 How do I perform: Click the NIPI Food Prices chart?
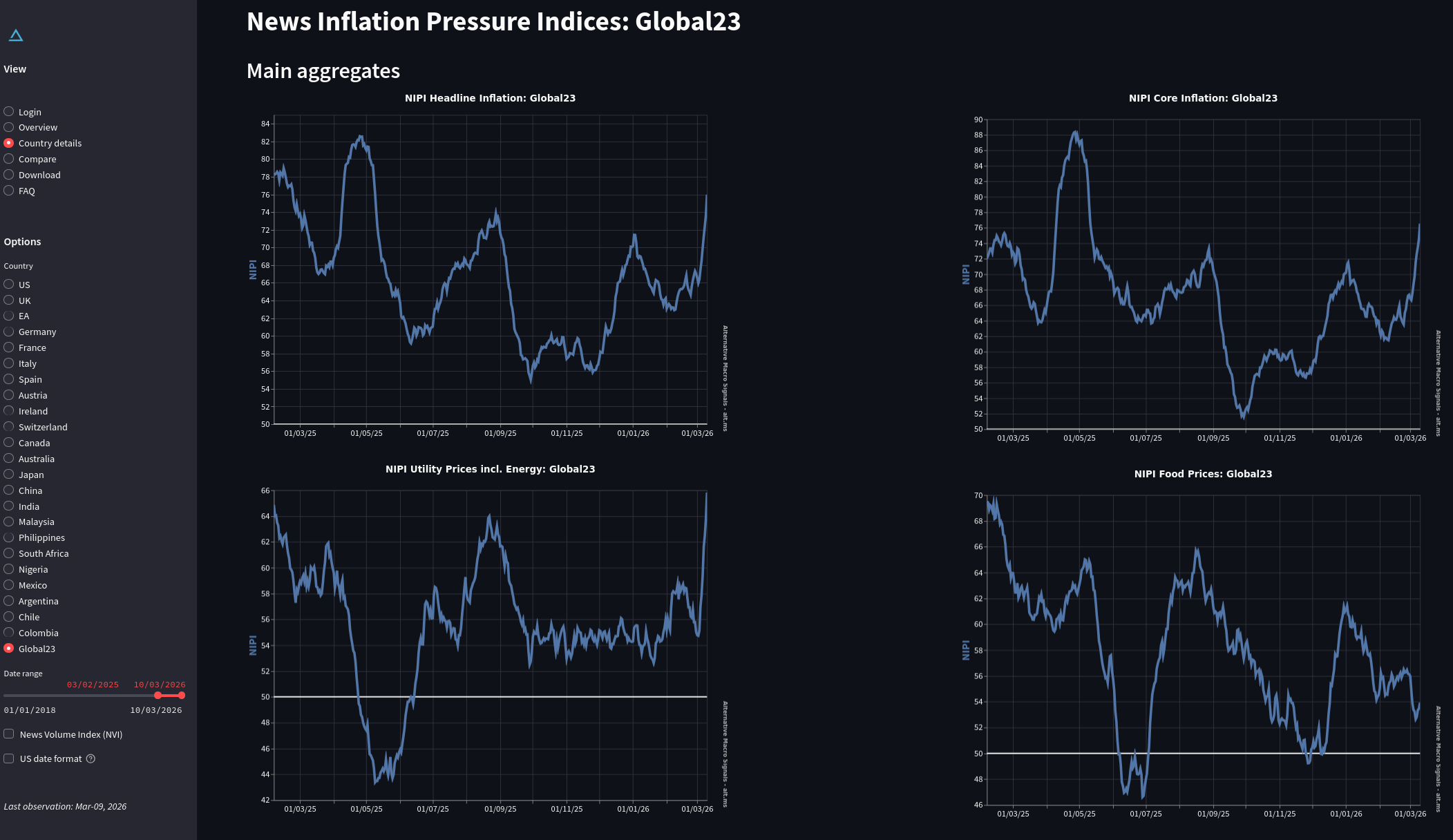(x=1203, y=649)
